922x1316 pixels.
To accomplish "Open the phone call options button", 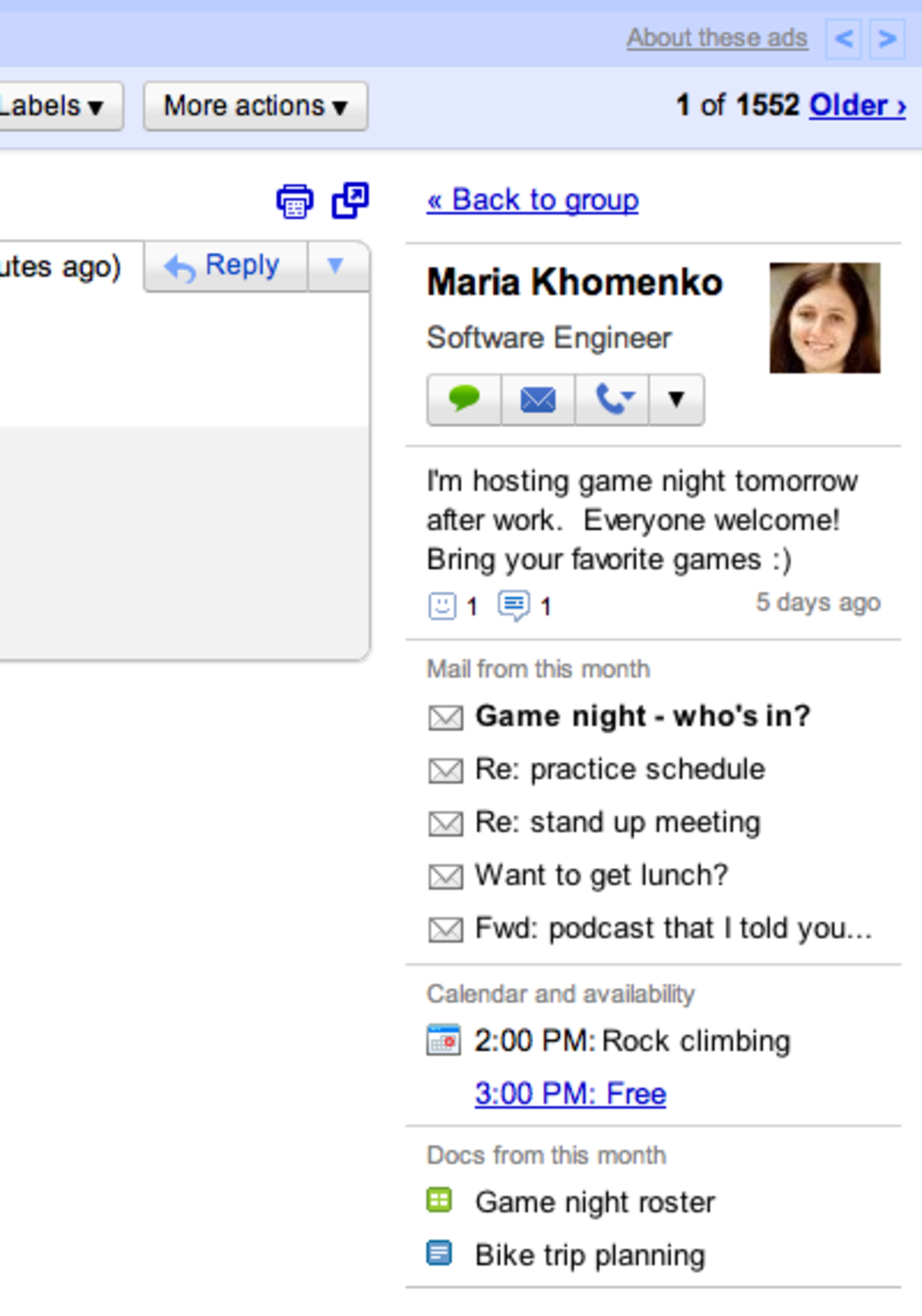I will (612, 400).
